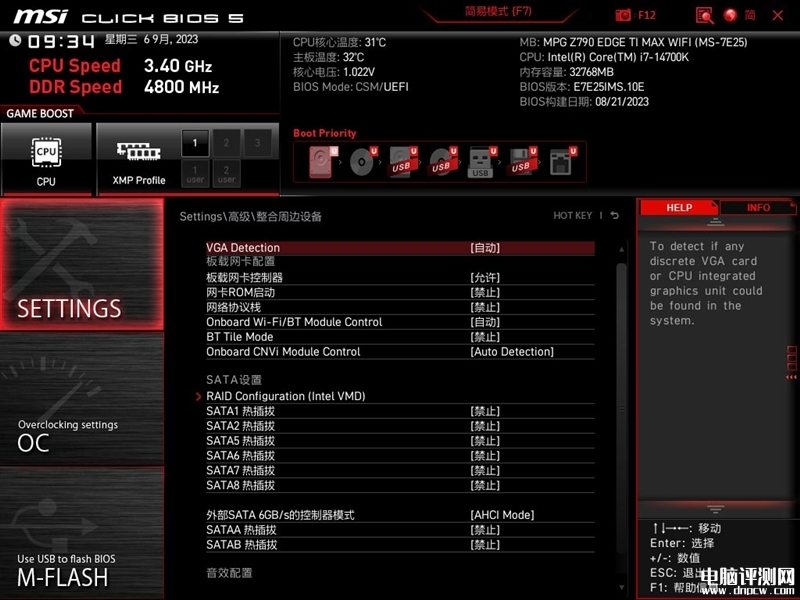This screenshot has height=600, width=800.
Task: Select the USB key boot device icon
Action: [482, 162]
